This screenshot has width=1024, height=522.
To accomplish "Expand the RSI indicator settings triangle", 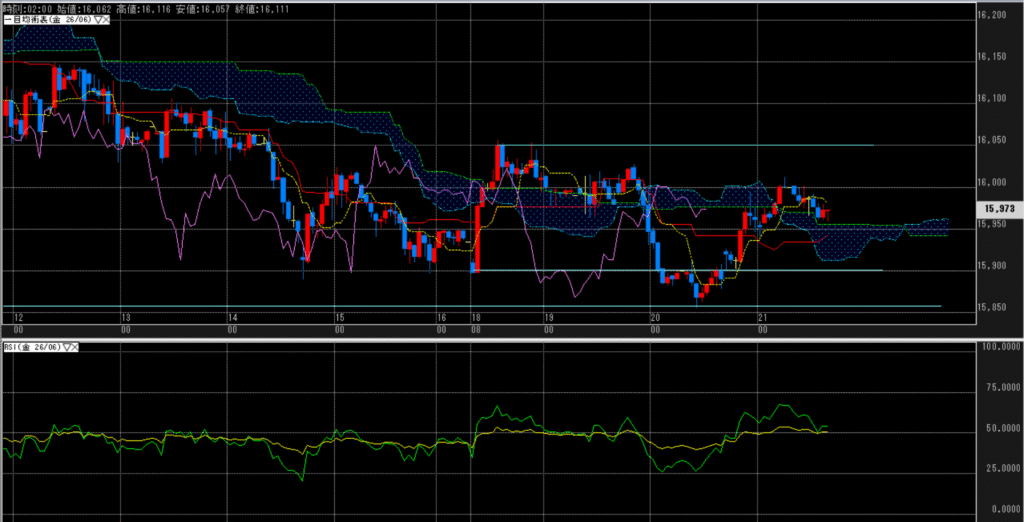I will [68, 346].
